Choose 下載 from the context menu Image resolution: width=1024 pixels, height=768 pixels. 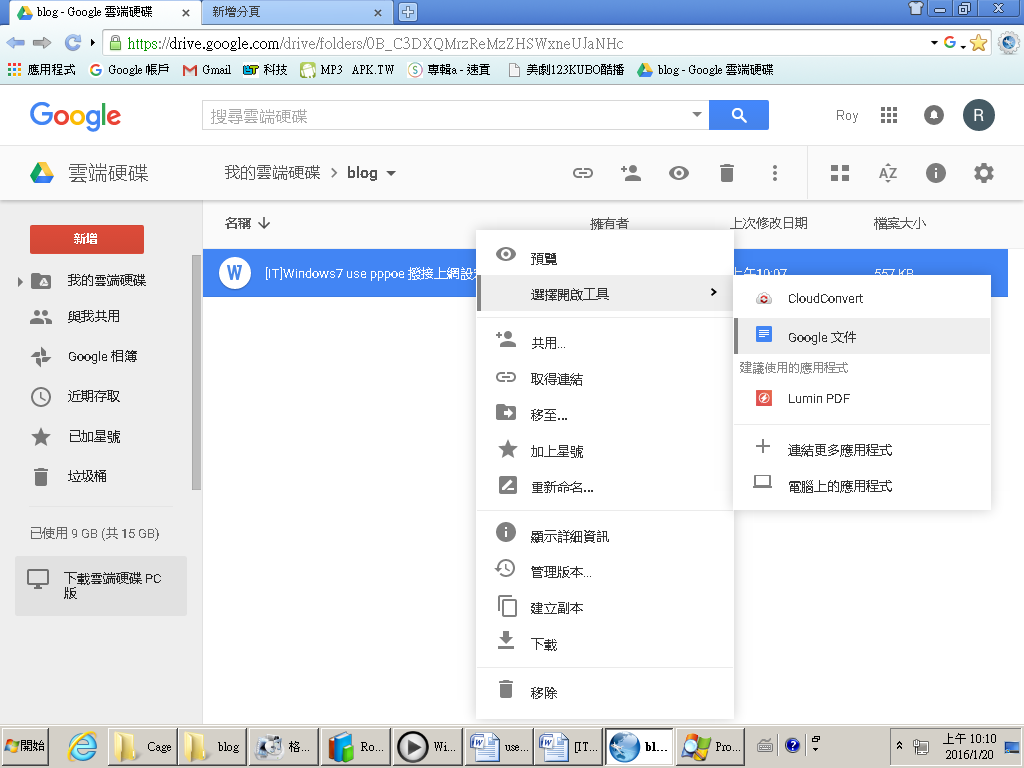[605, 644]
